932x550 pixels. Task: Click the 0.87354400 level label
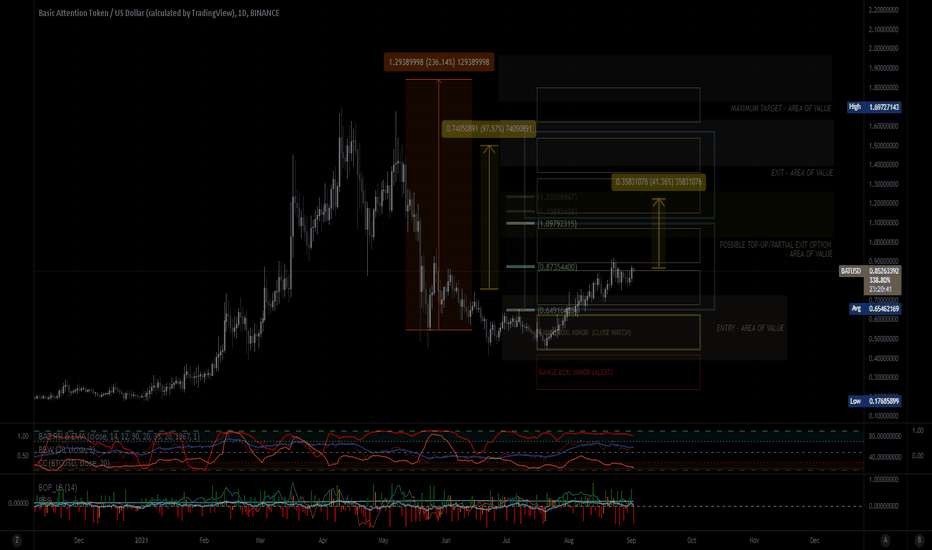coord(557,267)
